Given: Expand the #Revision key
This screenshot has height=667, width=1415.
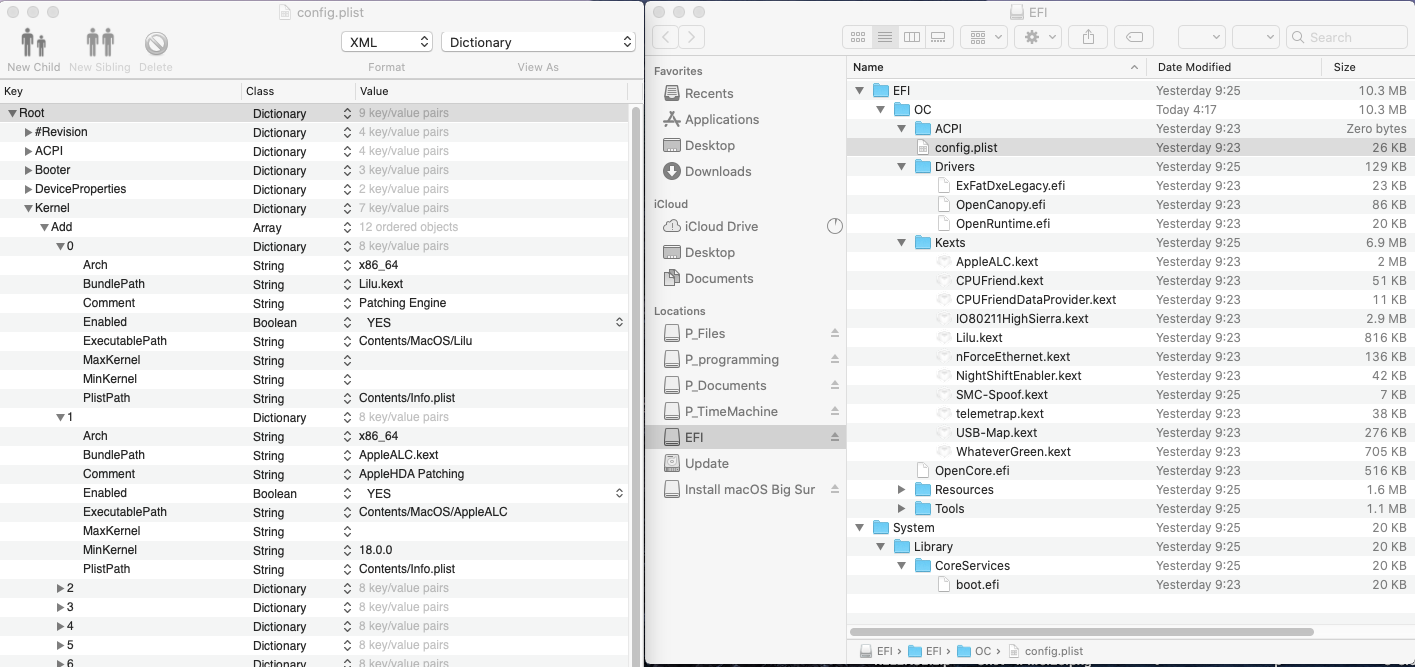Looking at the screenshot, I should point(28,132).
